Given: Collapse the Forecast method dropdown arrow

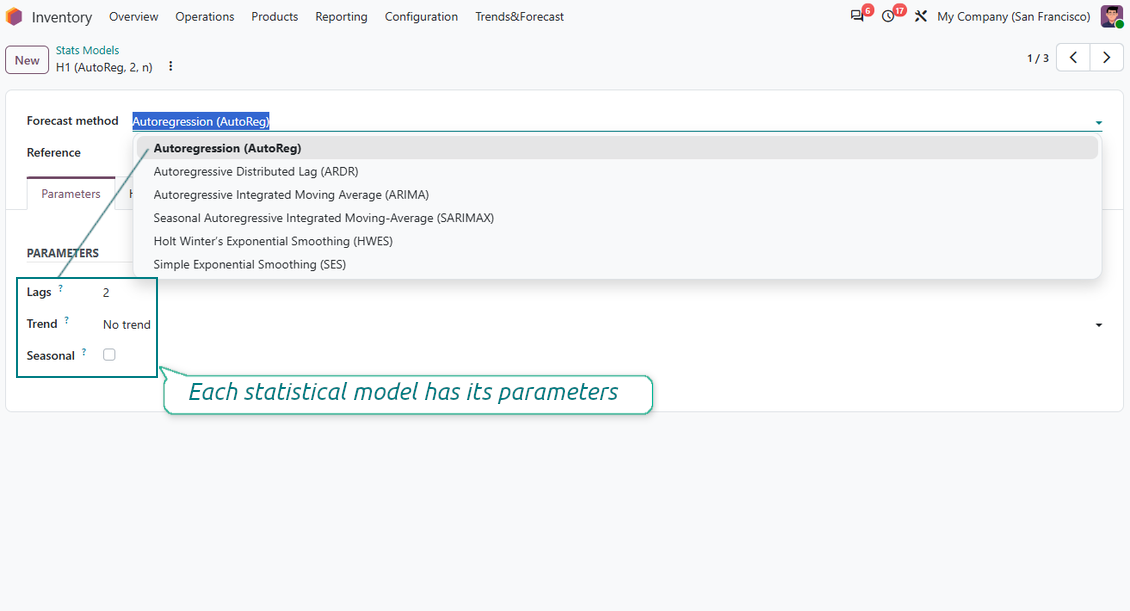Looking at the screenshot, I should 1098,122.
